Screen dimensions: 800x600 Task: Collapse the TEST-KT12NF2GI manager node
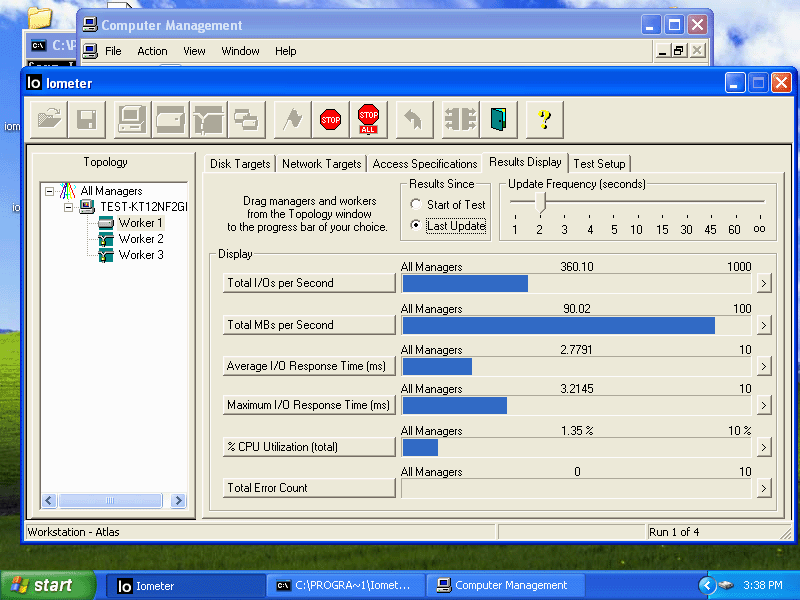pos(68,207)
